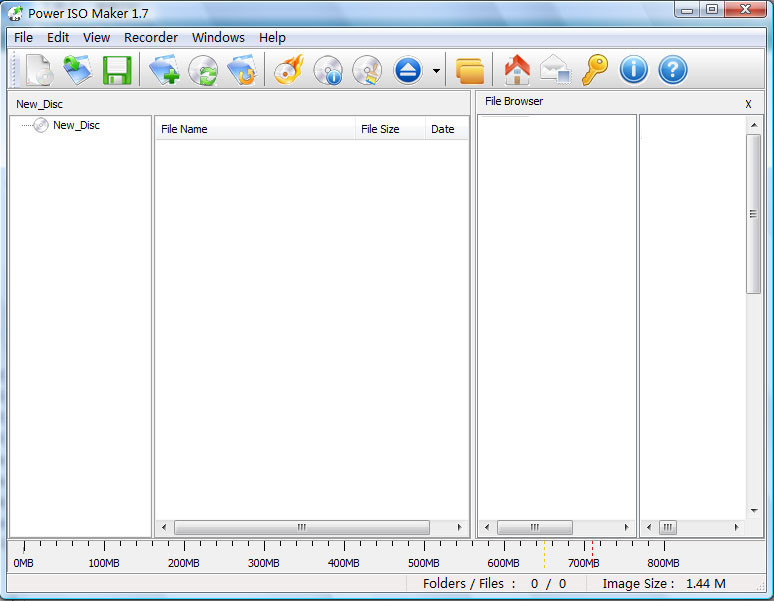Open the View menu
Viewport: 774px width, 601px height.
point(96,38)
